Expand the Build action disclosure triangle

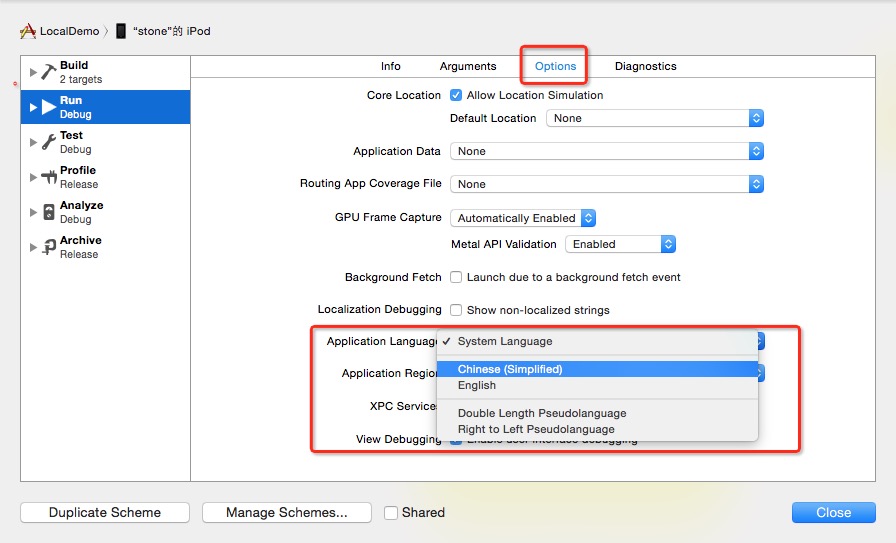[x=33, y=72]
